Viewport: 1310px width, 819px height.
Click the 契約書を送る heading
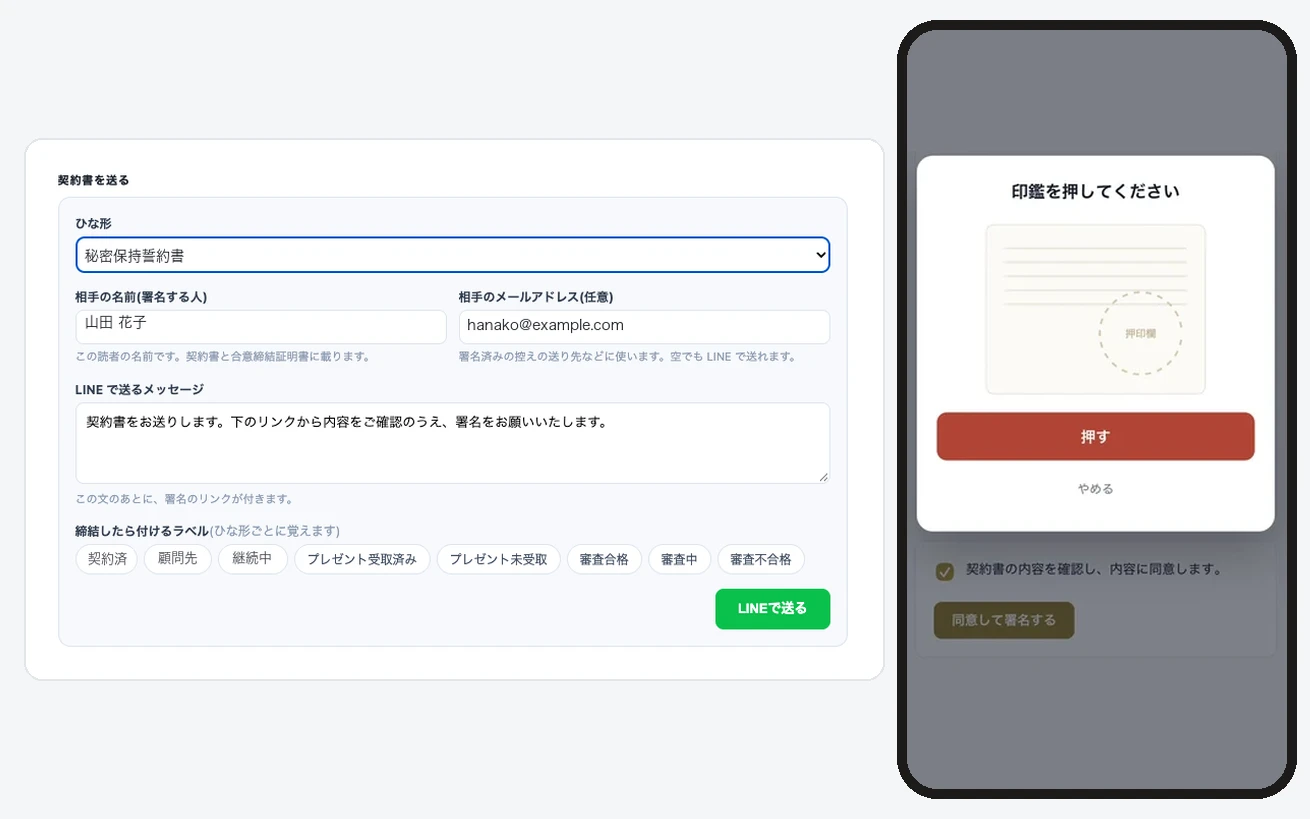coord(94,181)
